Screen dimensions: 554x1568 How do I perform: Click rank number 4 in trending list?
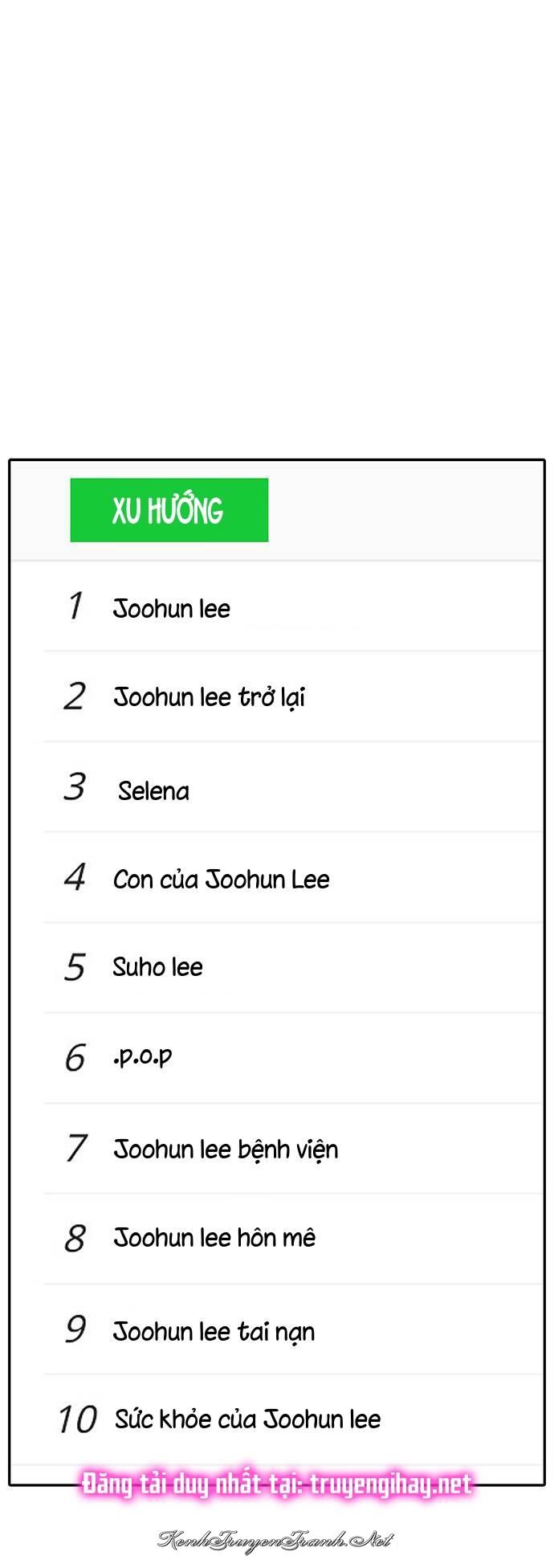75,877
